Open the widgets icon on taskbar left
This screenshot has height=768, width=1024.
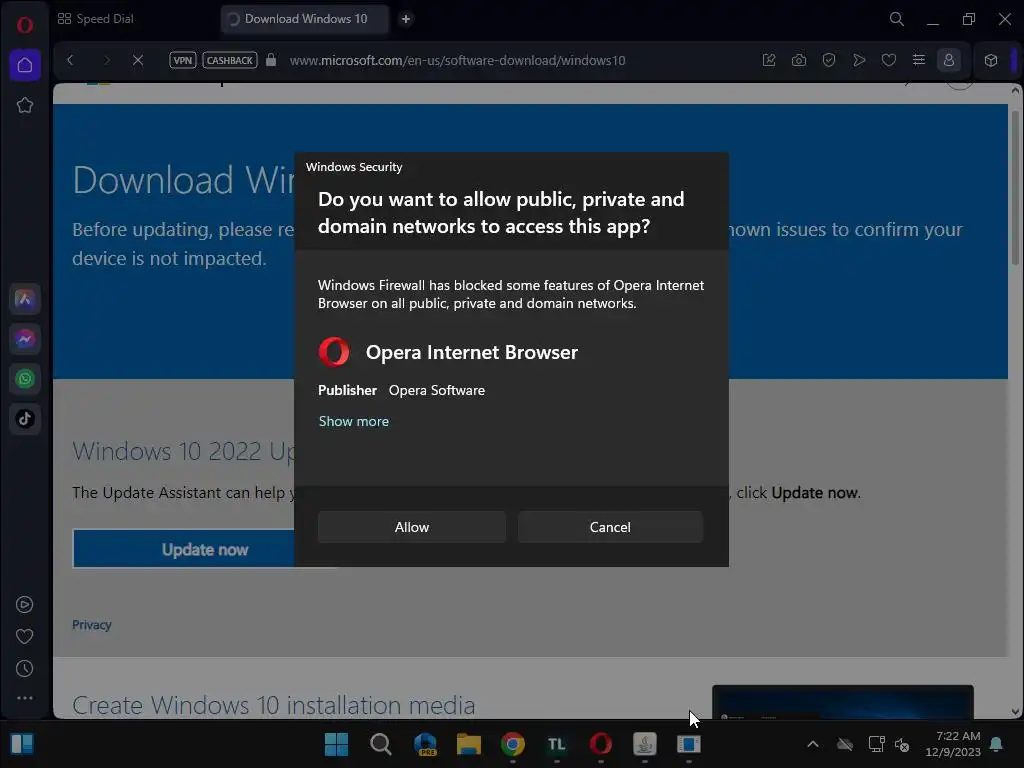pyautogui.click(x=22, y=744)
